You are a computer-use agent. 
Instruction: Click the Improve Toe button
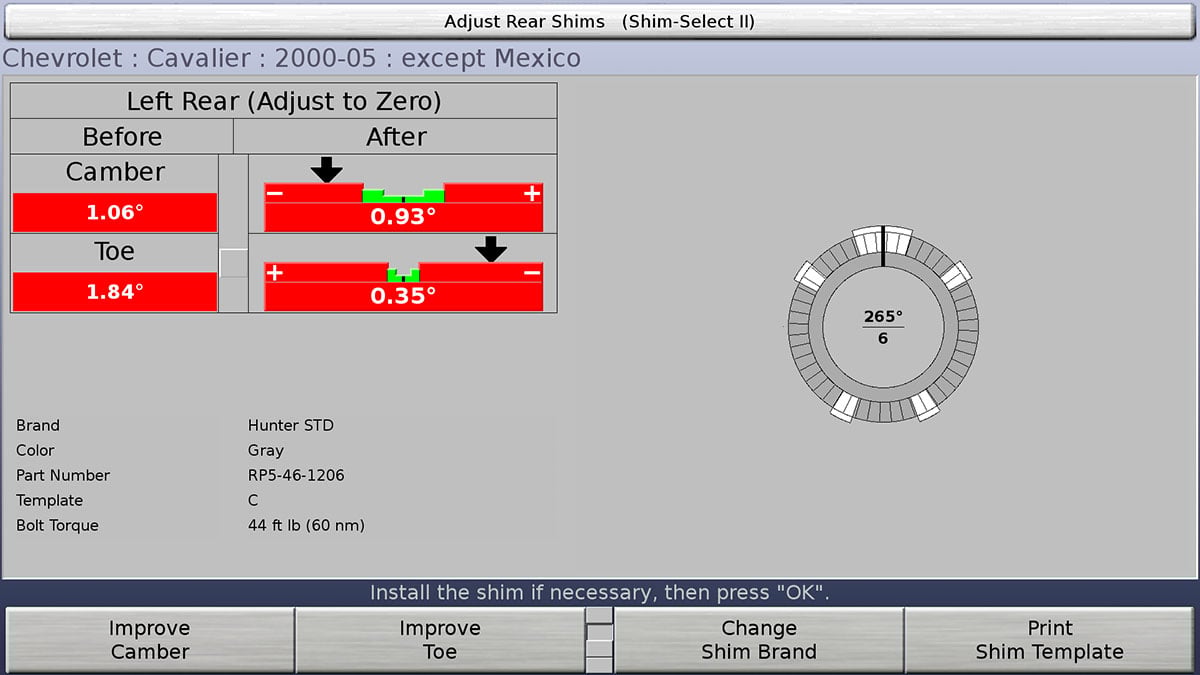439,640
